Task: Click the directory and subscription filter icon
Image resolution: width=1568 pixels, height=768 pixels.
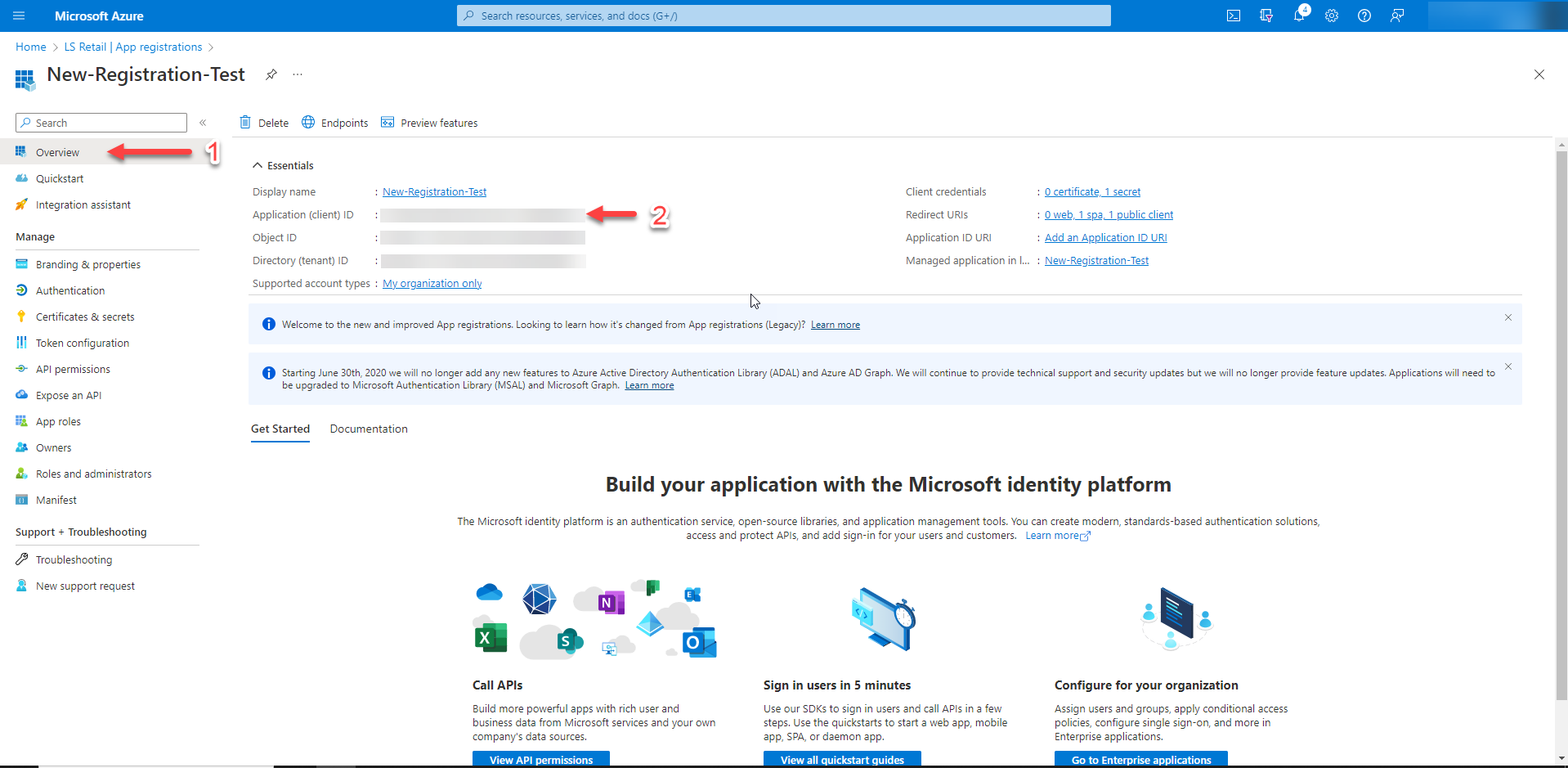Action: 1266,16
